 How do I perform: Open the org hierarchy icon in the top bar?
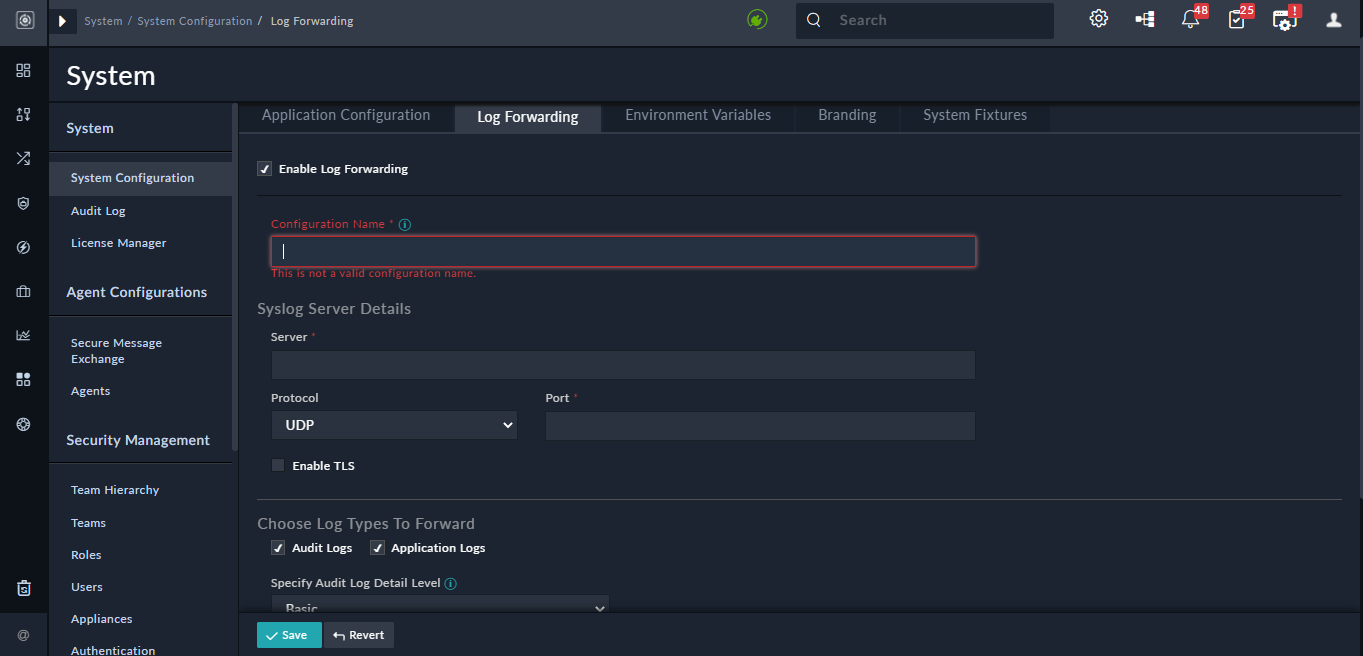point(1144,18)
